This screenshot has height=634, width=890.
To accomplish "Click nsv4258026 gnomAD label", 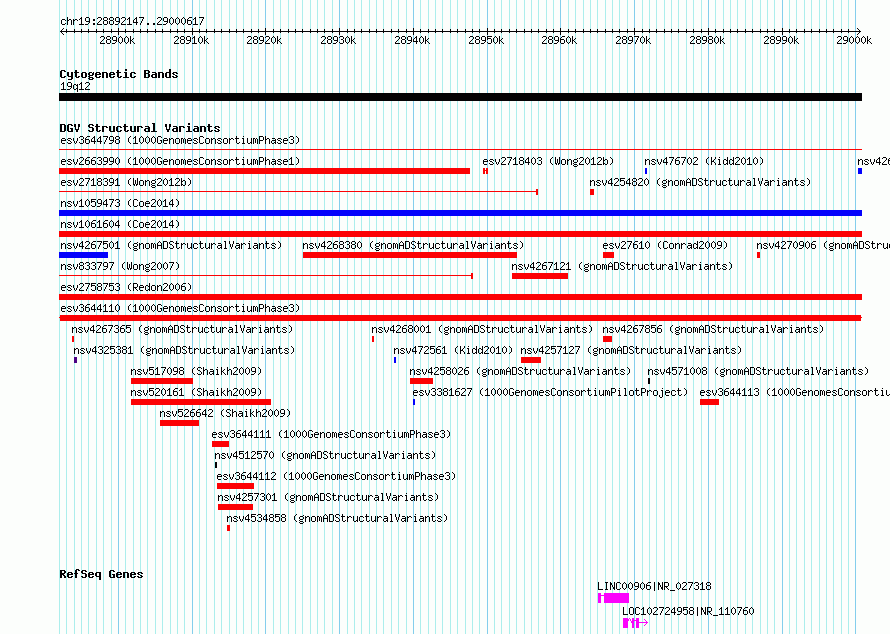I will (x=520, y=371).
